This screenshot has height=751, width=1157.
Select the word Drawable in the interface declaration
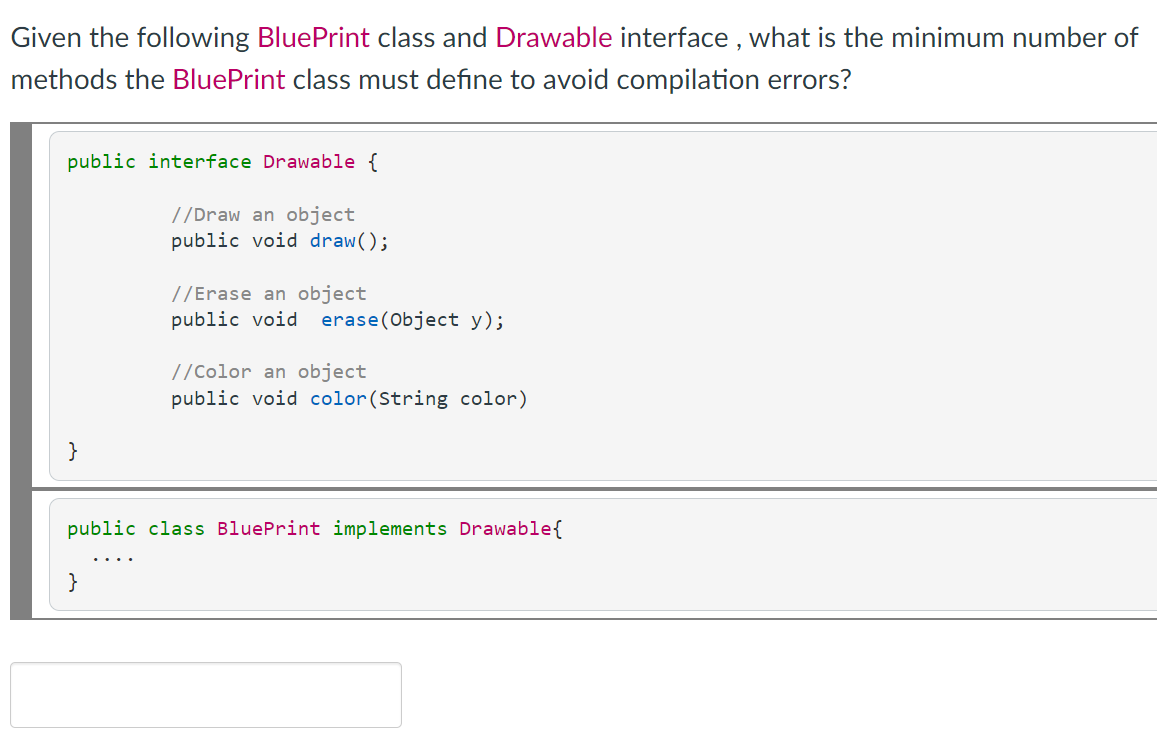[x=309, y=161]
